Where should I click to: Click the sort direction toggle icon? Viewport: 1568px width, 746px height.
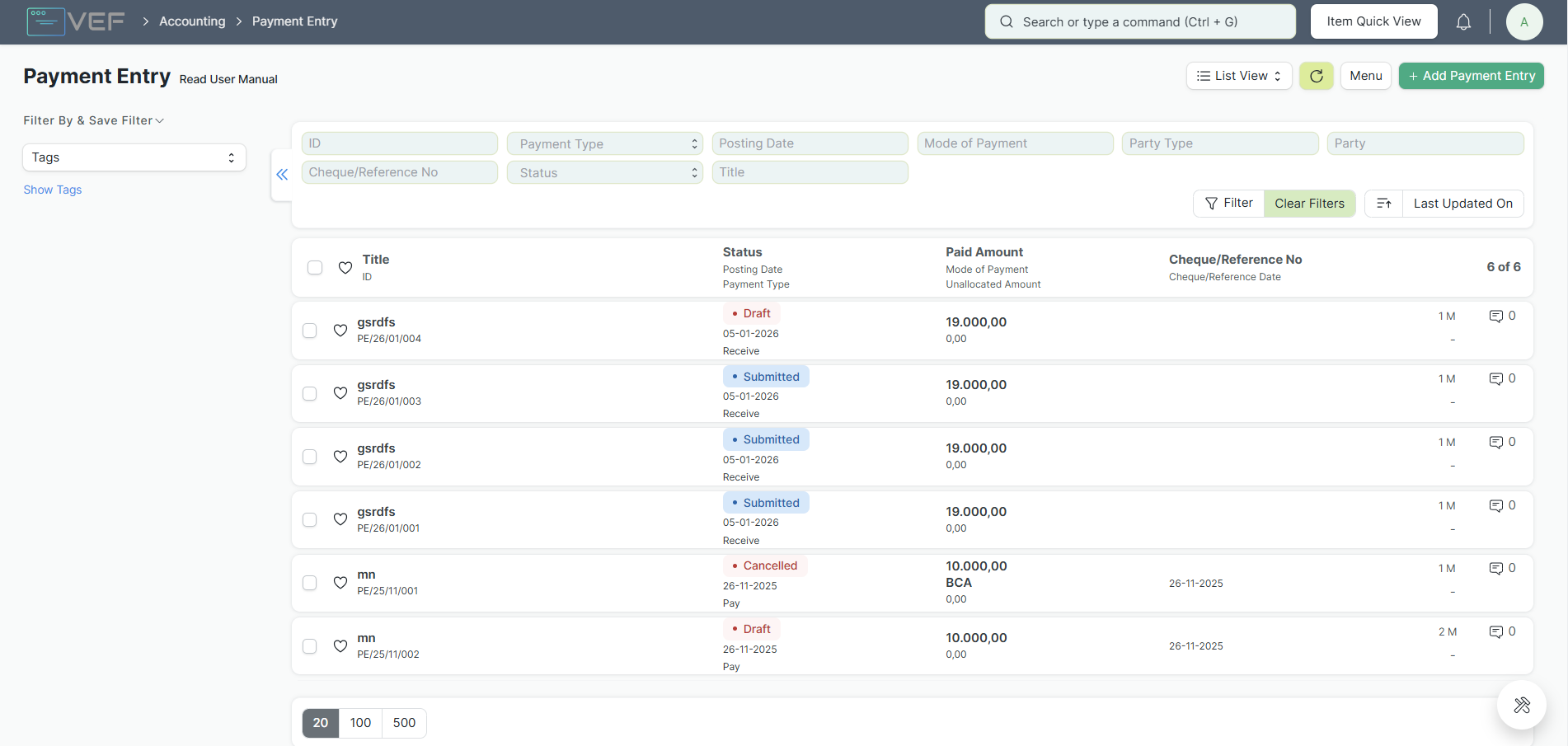[x=1383, y=204]
